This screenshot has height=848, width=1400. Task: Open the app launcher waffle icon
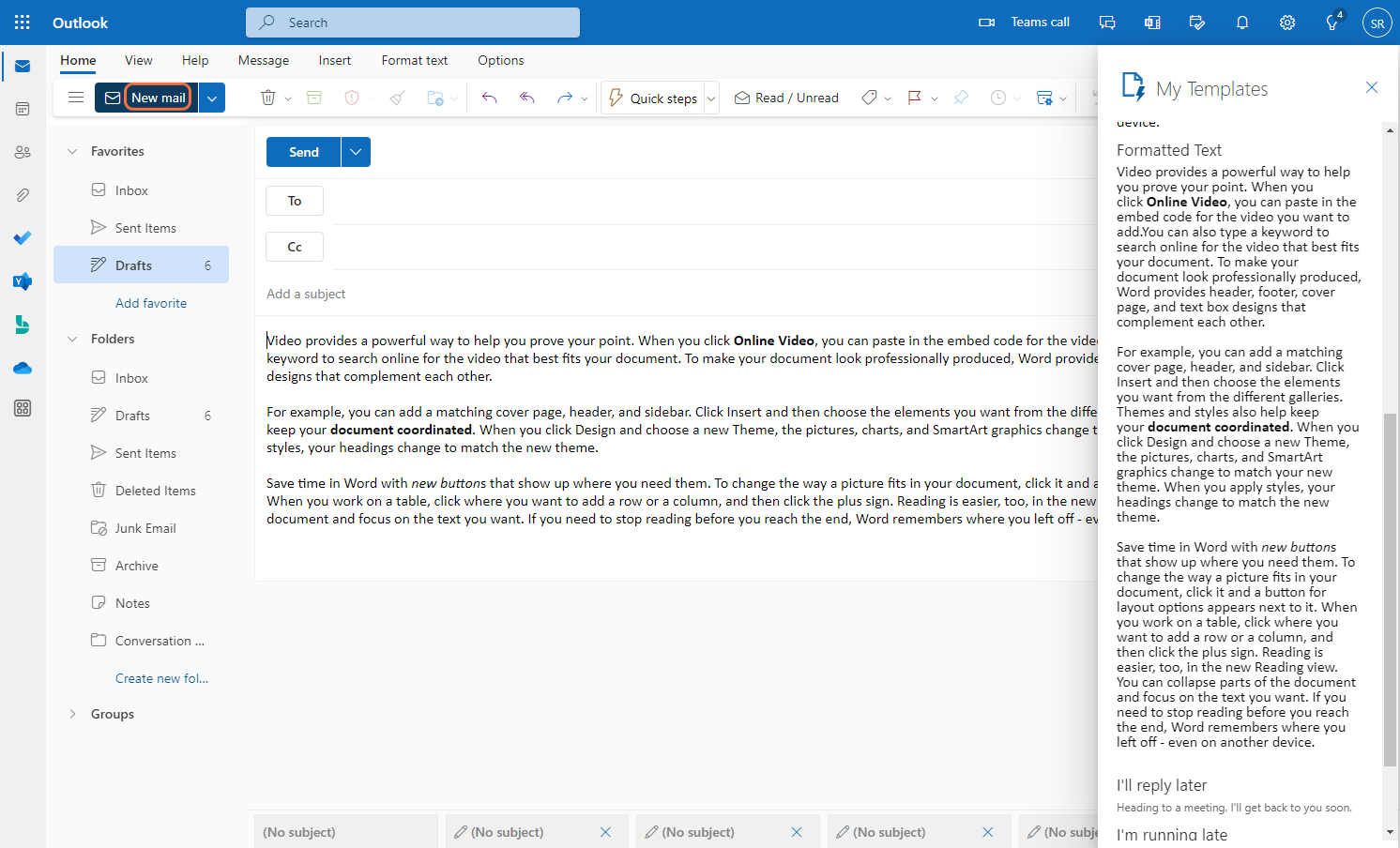pyautogui.click(x=23, y=23)
